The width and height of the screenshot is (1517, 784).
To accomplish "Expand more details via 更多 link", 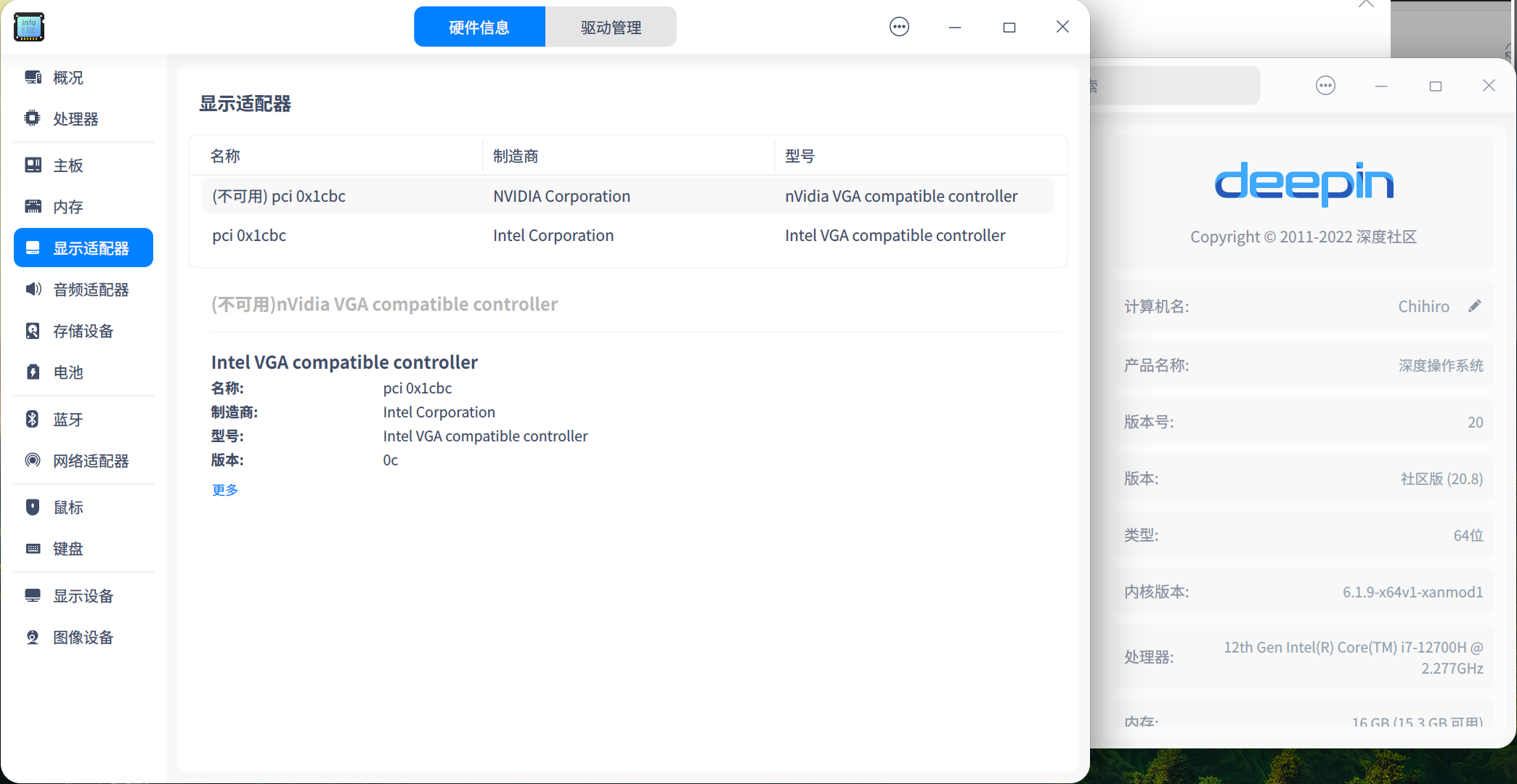I will pos(224,490).
